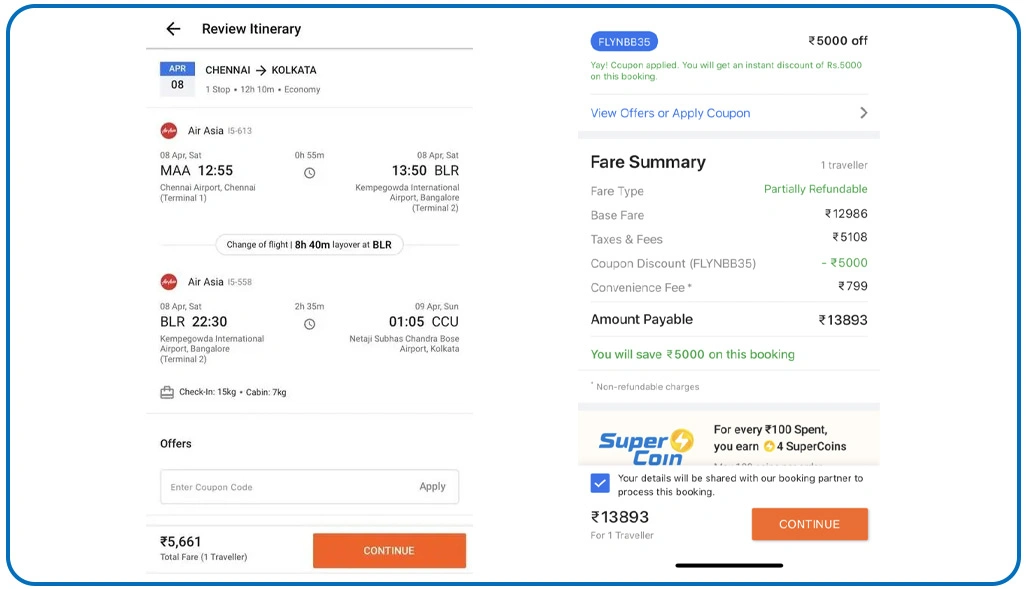Click the Air Asia airline logo on flight I5-613
This screenshot has height=589, width=1026.
pos(167,130)
